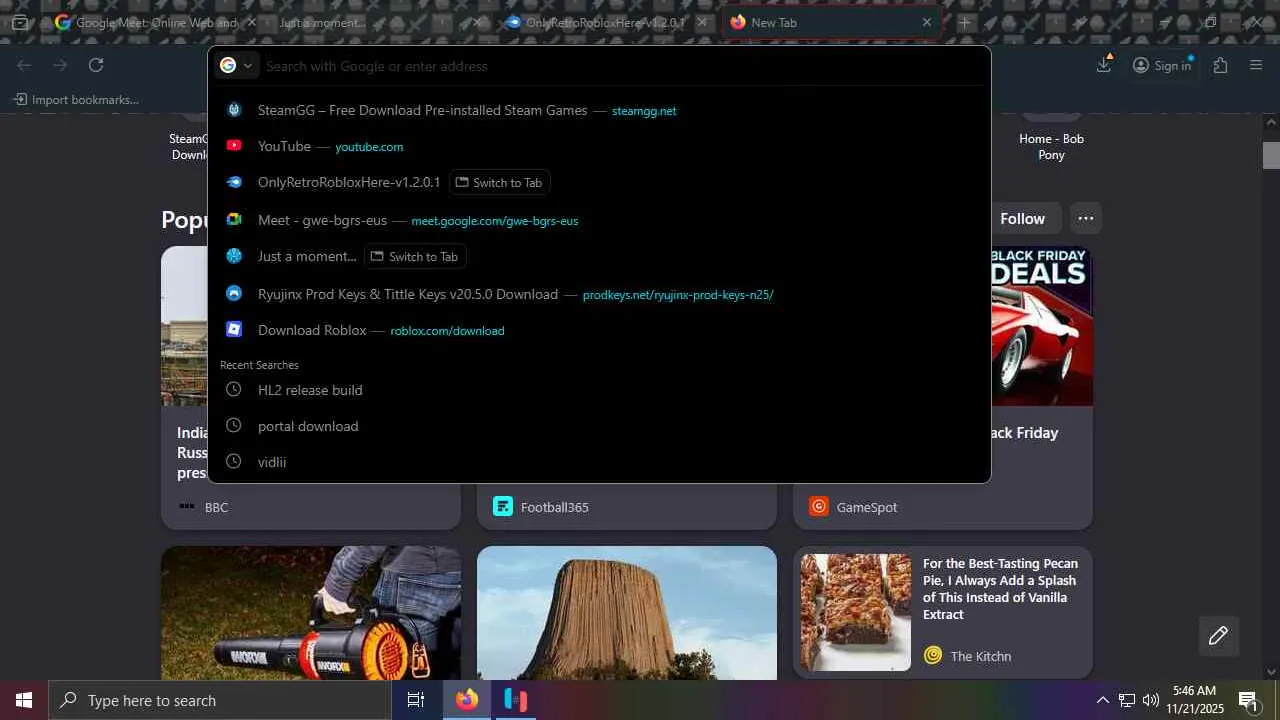Viewport: 1280px width, 720px height.
Task: Click the clock icon beside 'portal download'
Action: pyautogui.click(x=234, y=426)
